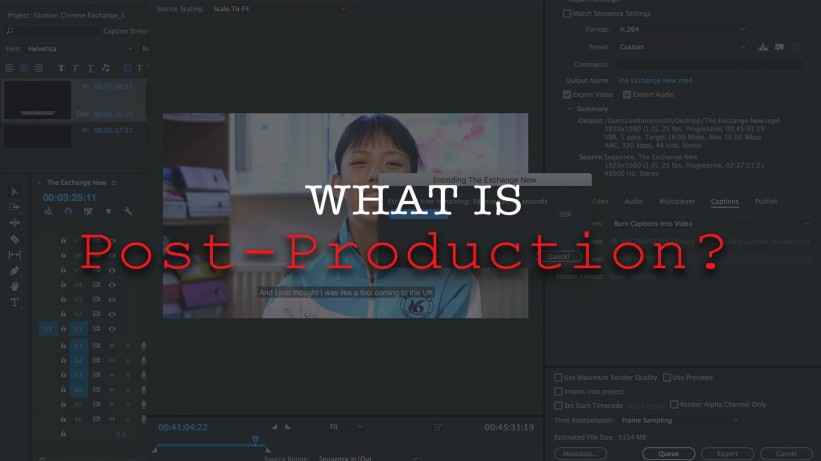Uncheck the Export Video checkbox

tap(568, 94)
